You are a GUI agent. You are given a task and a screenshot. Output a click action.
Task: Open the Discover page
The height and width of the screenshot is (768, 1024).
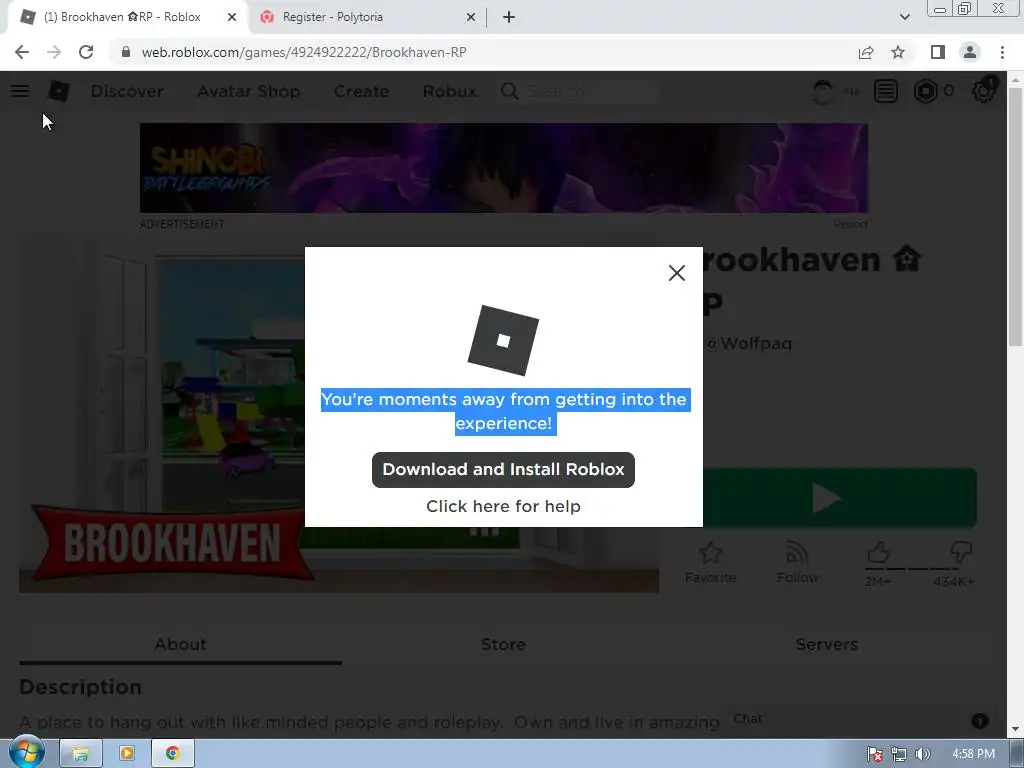click(x=127, y=91)
